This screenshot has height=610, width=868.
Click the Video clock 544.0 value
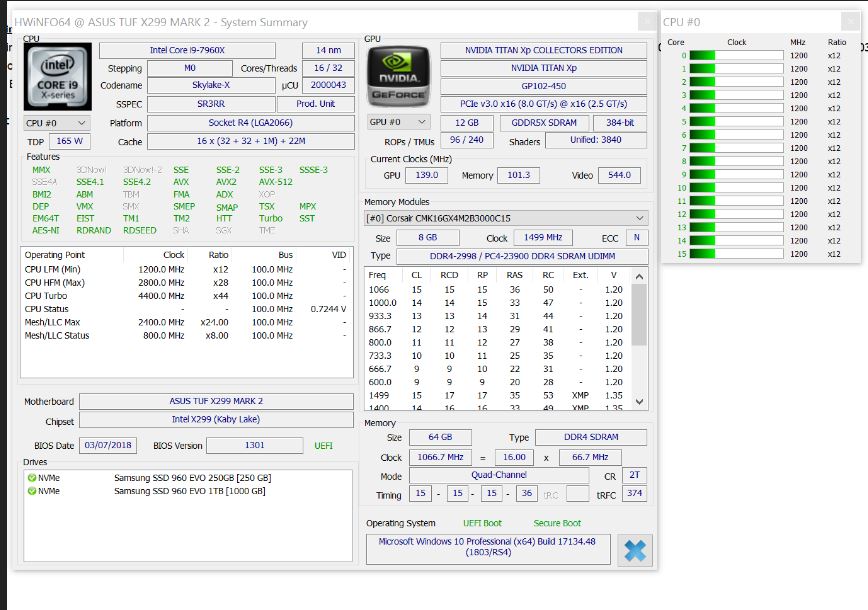pos(619,175)
